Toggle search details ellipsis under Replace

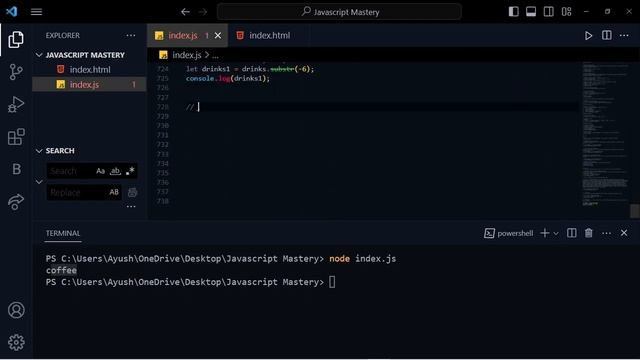[131, 207]
